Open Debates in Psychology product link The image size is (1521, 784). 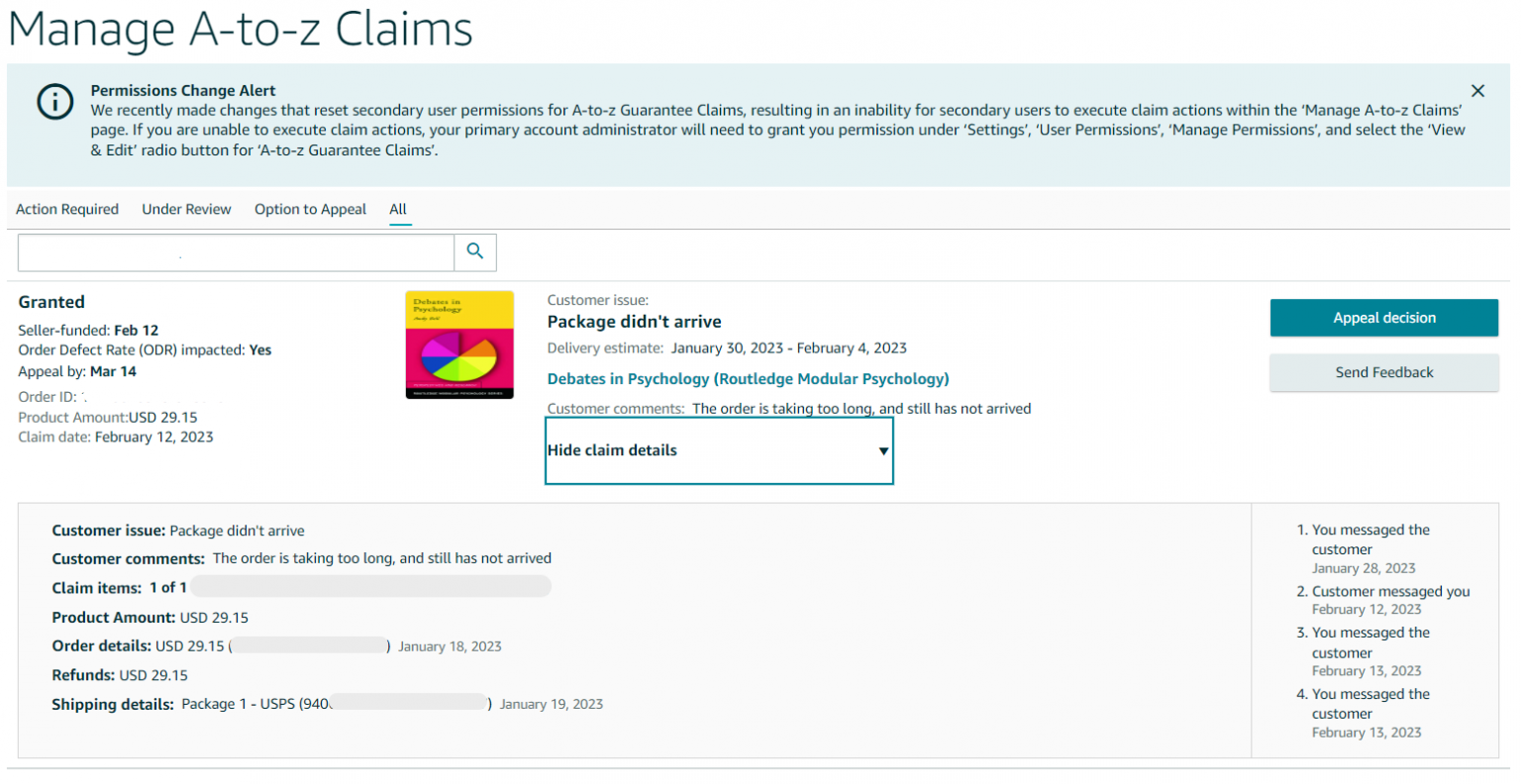tap(748, 379)
